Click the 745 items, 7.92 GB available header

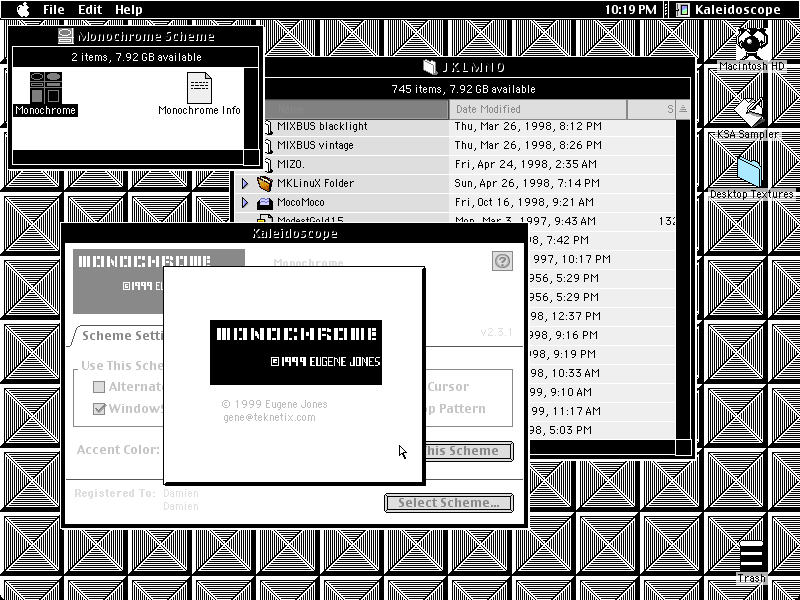(463, 89)
